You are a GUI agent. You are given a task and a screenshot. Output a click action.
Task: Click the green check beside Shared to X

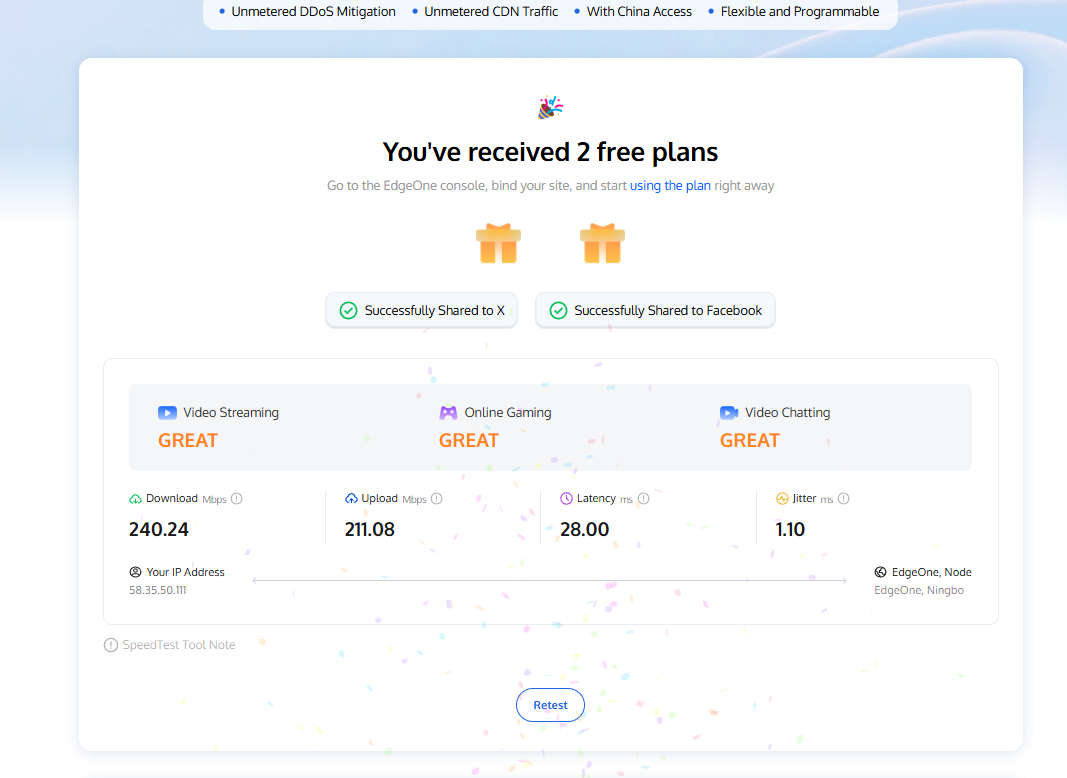click(348, 310)
